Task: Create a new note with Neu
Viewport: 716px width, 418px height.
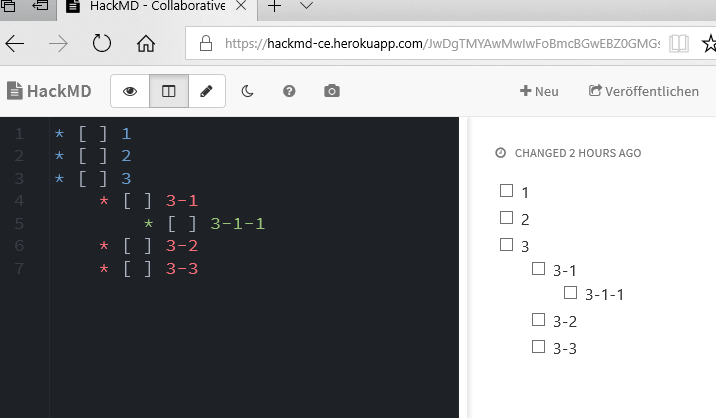Action: pos(539,91)
